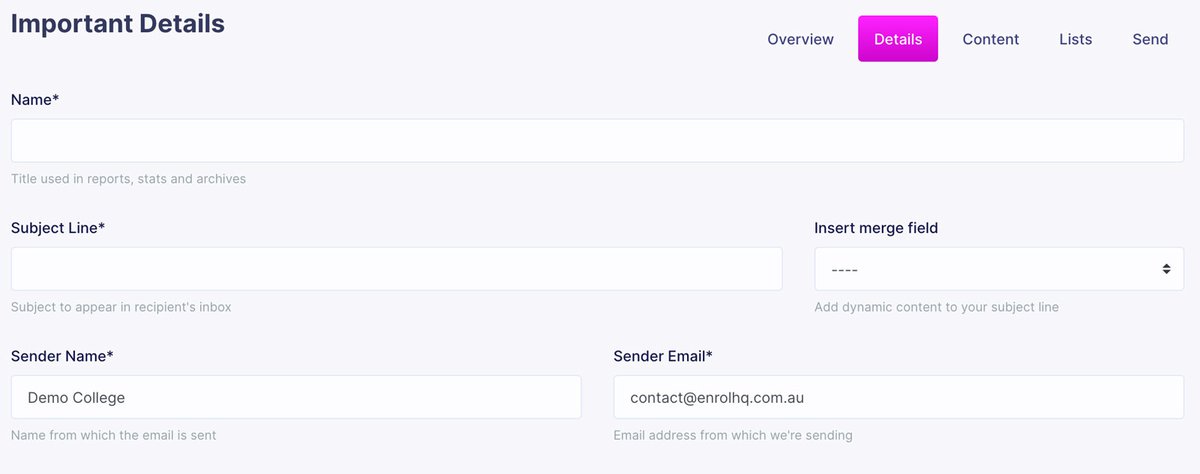Click the Sender Name* label
The height and width of the screenshot is (474, 1200).
(x=62, y=355)
